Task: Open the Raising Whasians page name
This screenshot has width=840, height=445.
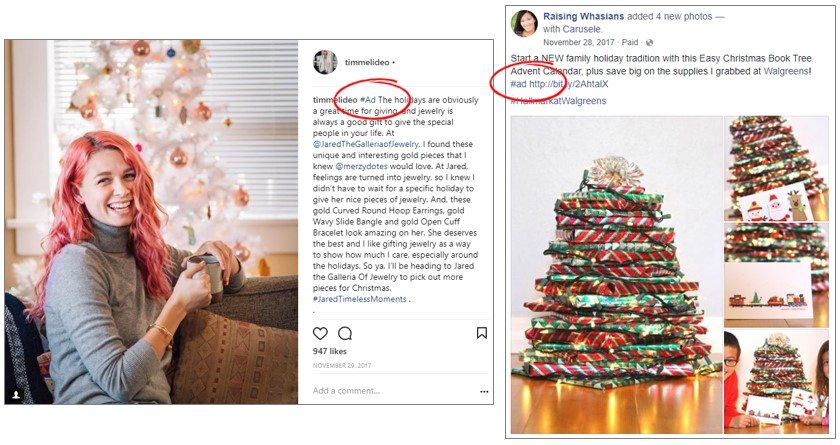Action: (583, 16)
